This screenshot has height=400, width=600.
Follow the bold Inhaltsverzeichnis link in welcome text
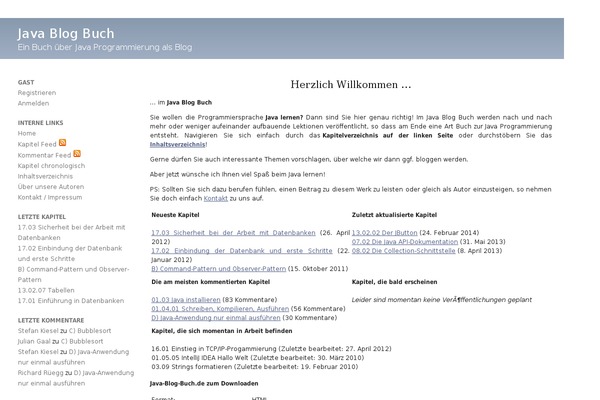pyautogui.click(x=178, y=144)
